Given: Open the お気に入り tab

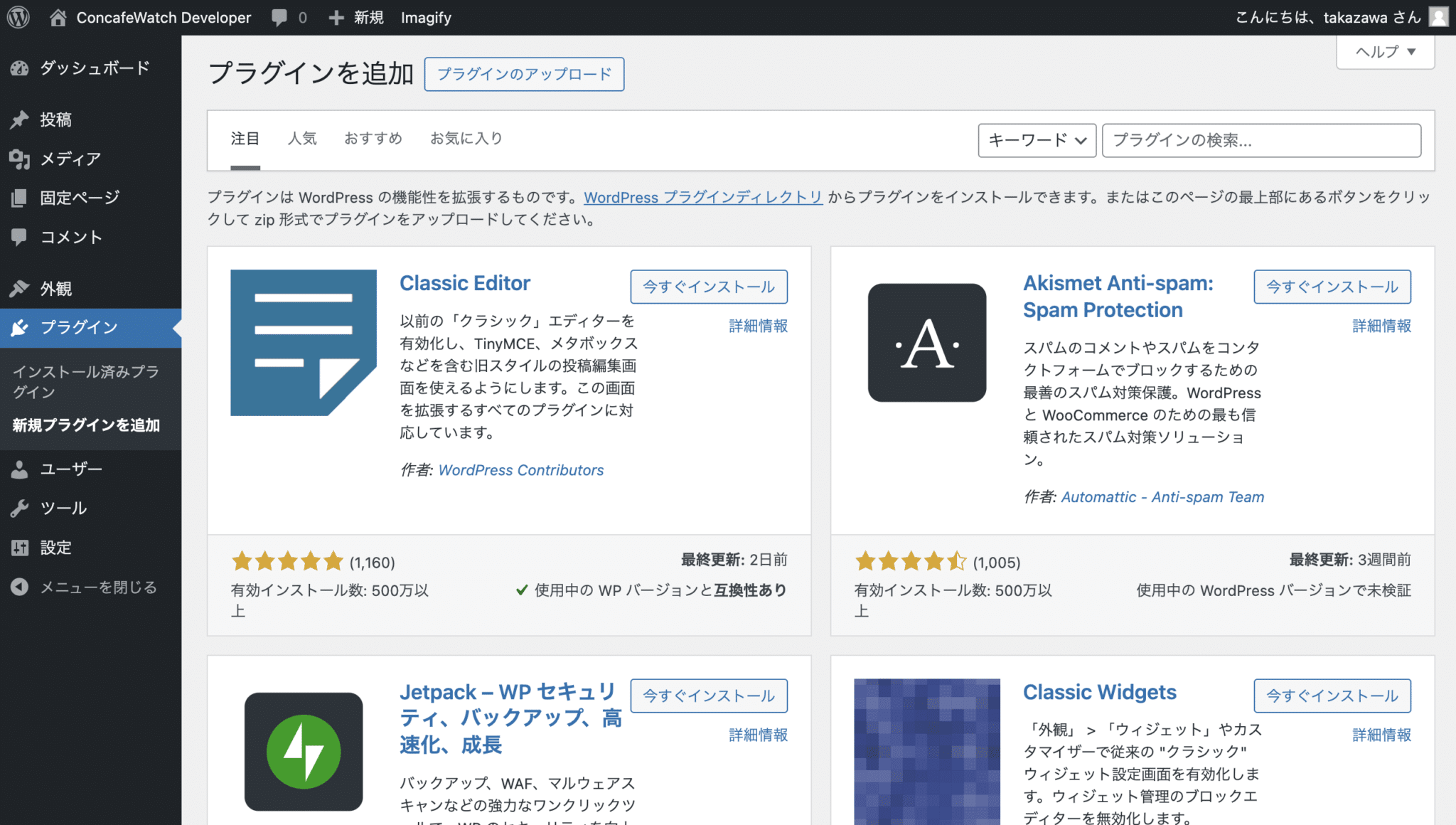Looking at the screenshot, I should tap(466, 138).
